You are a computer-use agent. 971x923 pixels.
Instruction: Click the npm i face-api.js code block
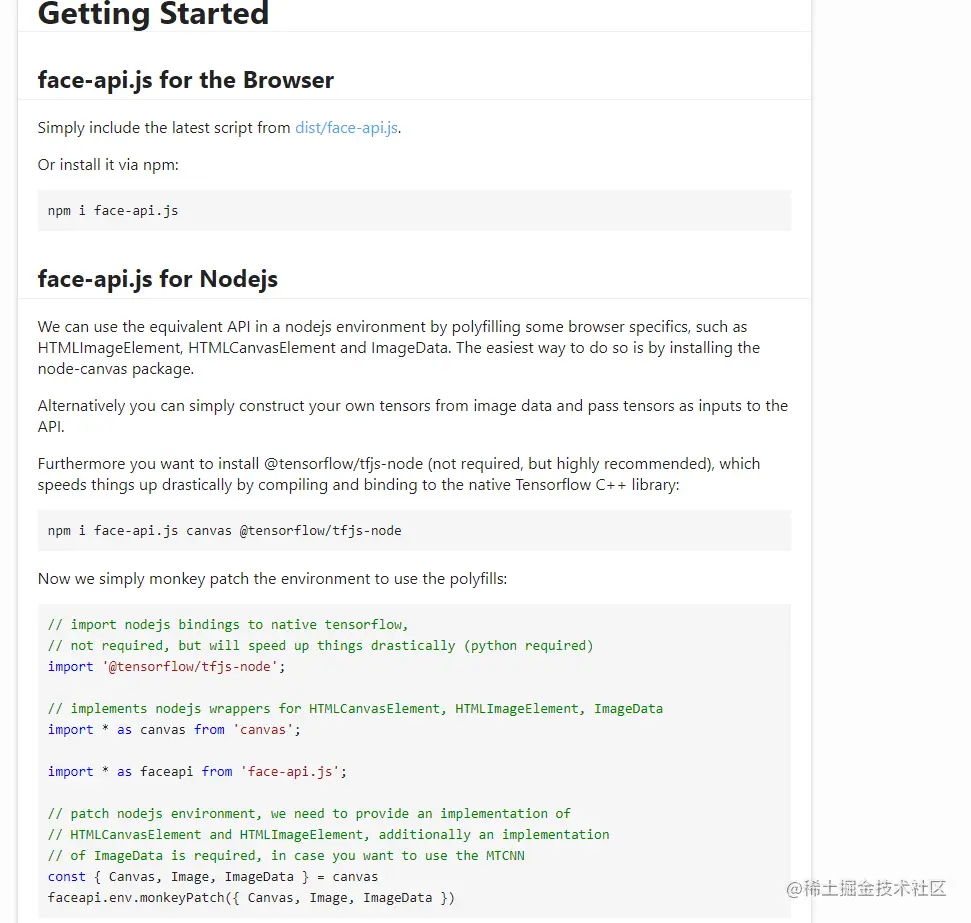[x=414, y=211]
